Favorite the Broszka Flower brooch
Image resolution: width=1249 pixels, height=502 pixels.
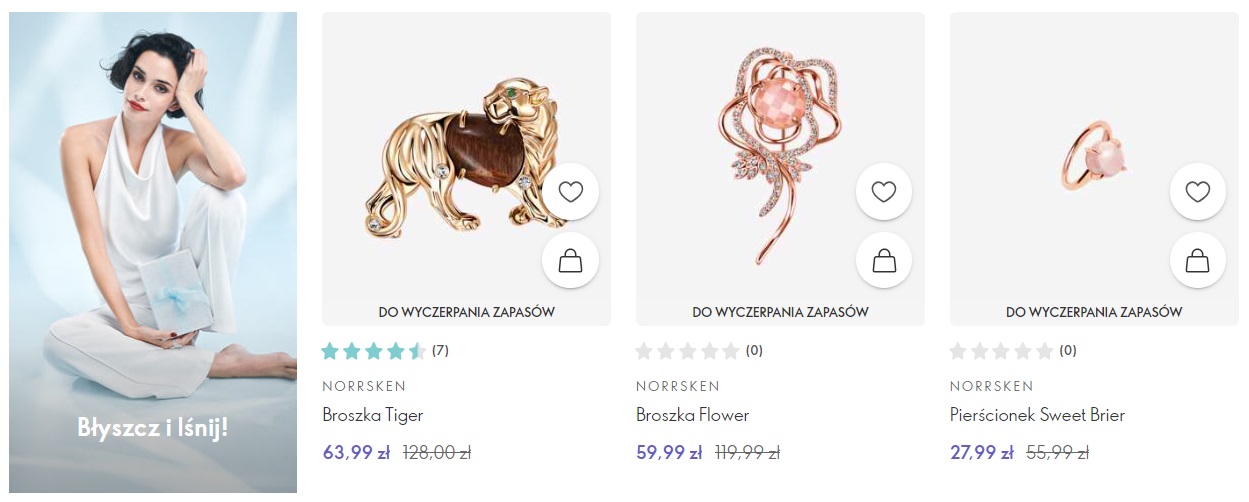pyautogui.click(x=884, y=191)
